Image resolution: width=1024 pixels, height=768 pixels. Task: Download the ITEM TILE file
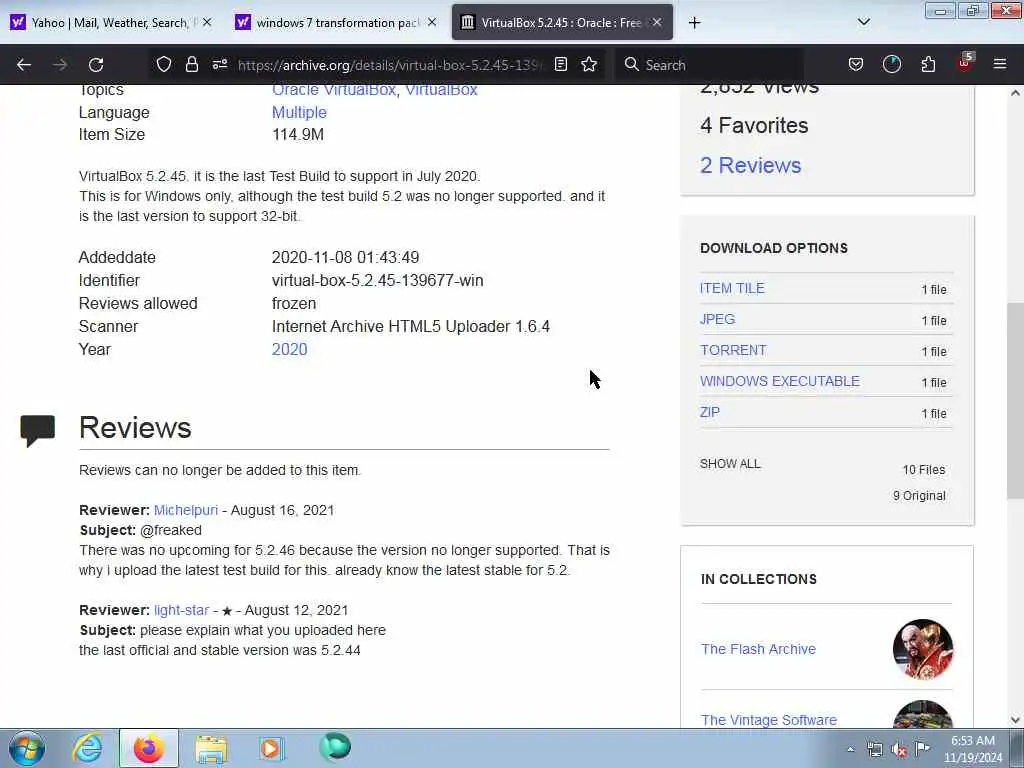click(732, 288)
